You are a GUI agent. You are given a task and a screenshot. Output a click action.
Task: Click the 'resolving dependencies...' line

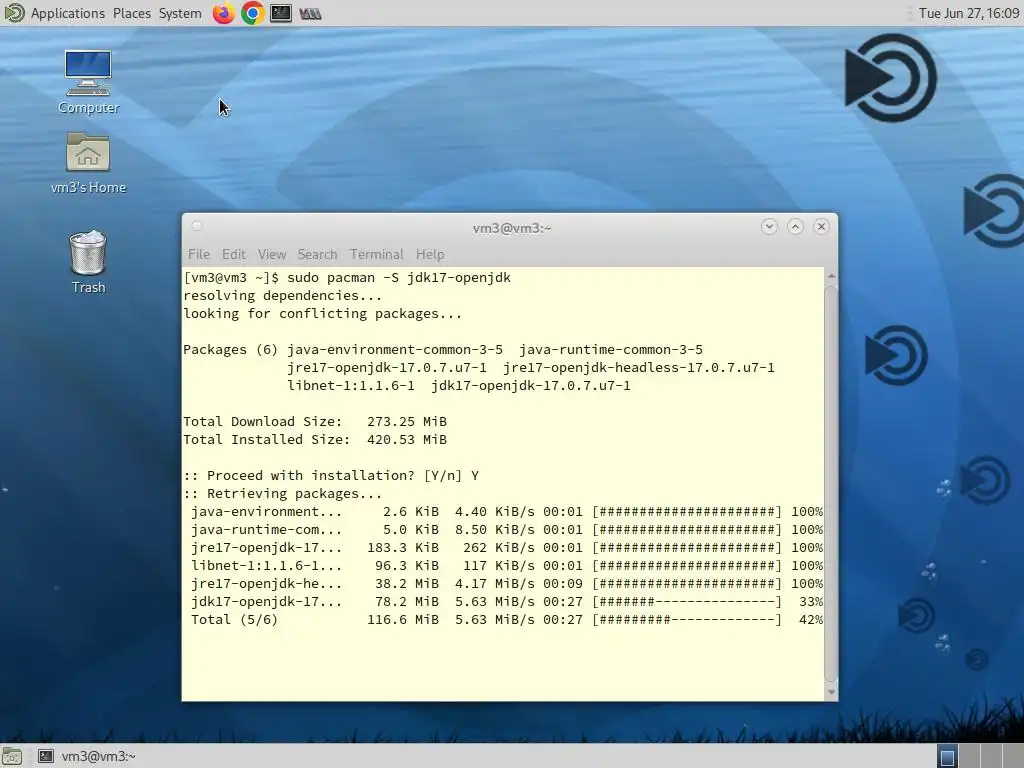(x=282, y=296)
